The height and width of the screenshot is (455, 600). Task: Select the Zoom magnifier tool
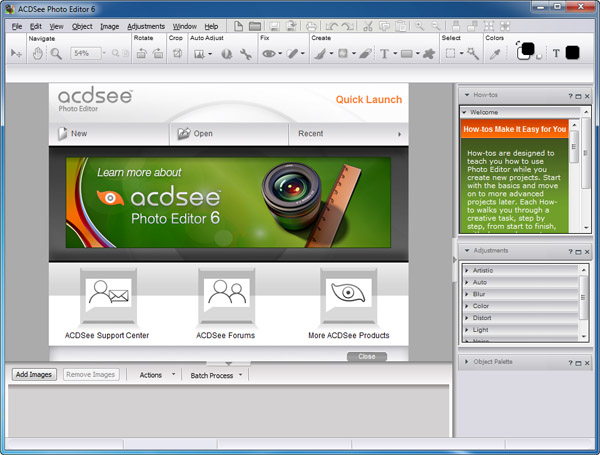(x=56, y=53)
